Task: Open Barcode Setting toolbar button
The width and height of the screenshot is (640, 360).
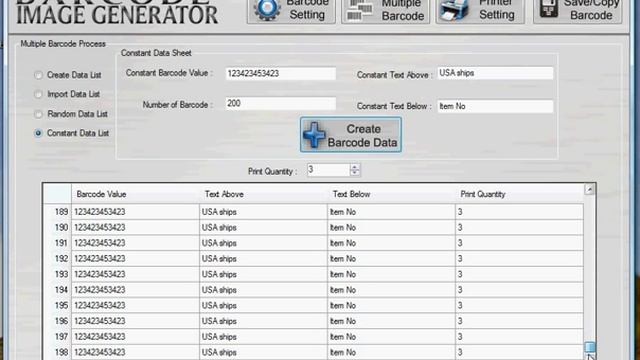Action: (291, 11)
